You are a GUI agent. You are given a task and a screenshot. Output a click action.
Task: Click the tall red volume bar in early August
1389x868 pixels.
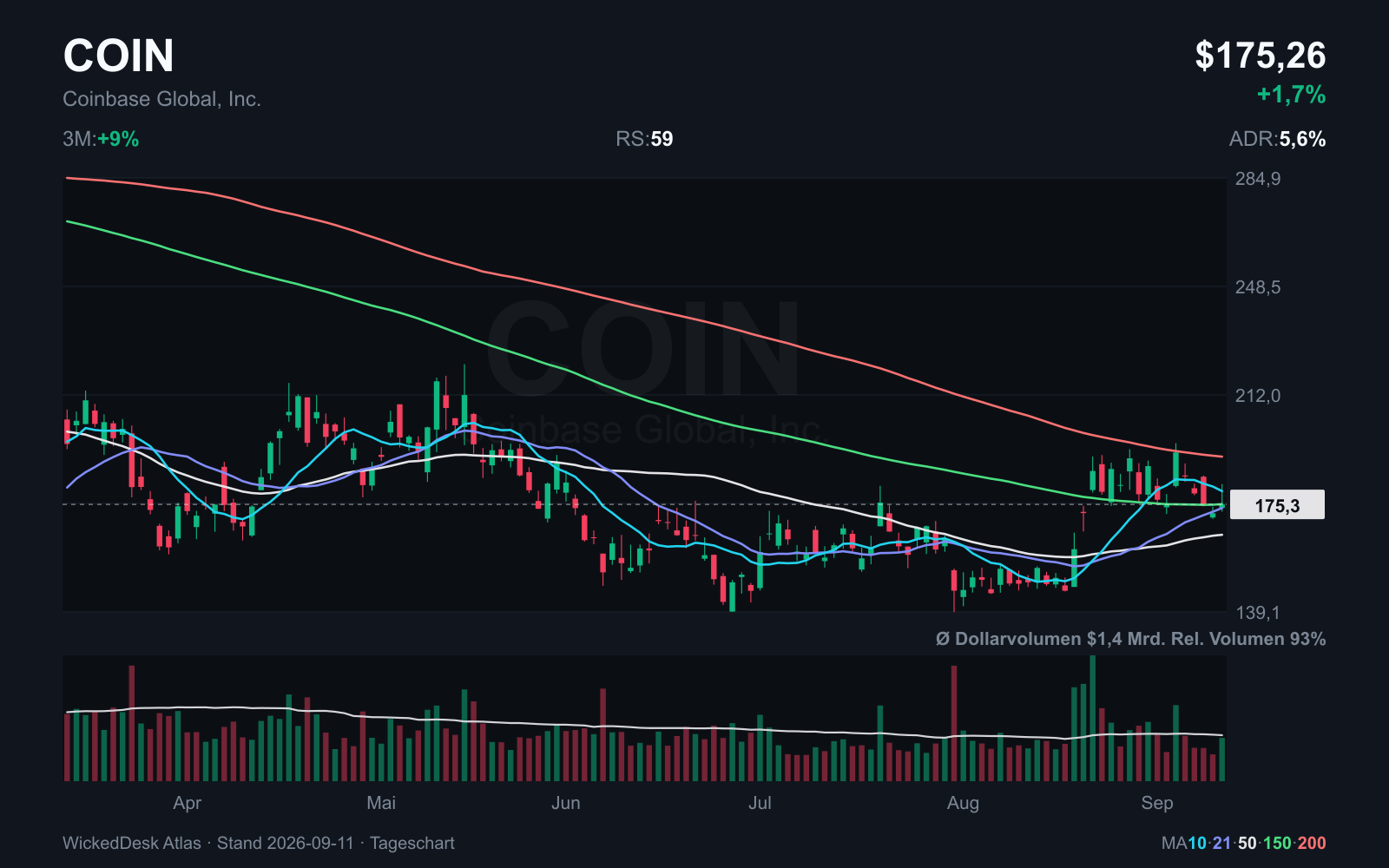954,723
